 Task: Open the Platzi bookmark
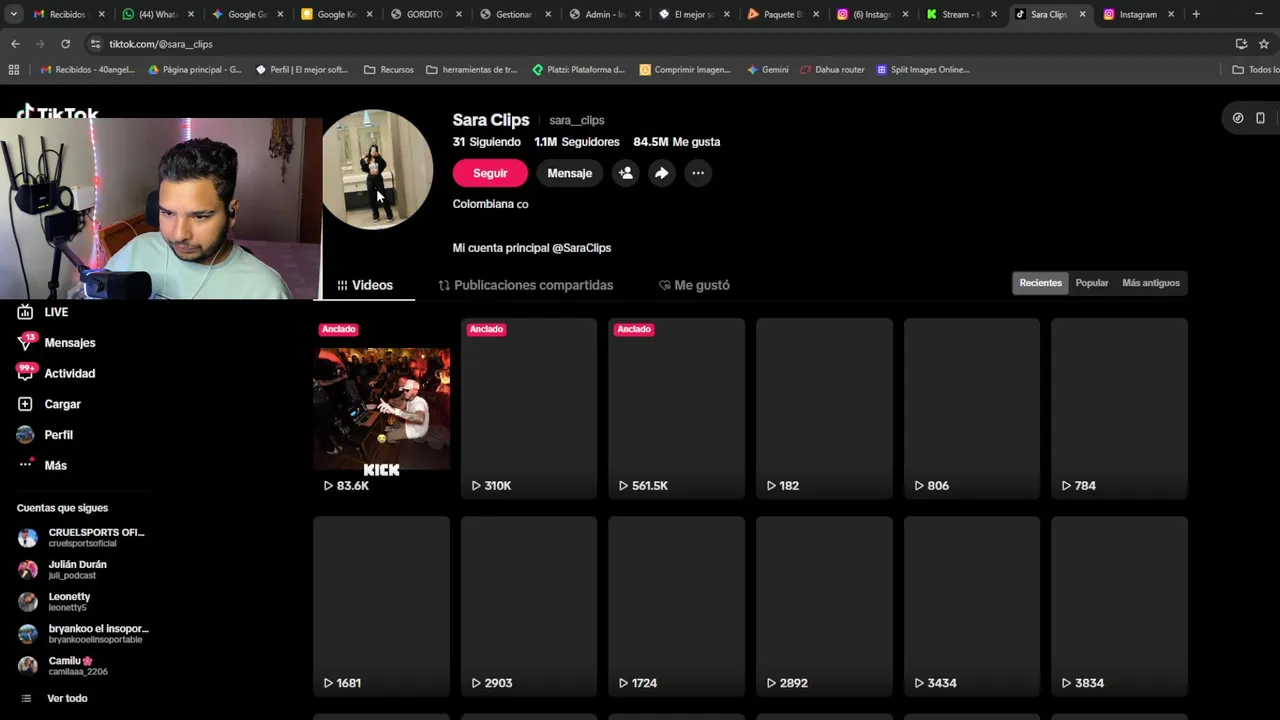coord(578,70)
